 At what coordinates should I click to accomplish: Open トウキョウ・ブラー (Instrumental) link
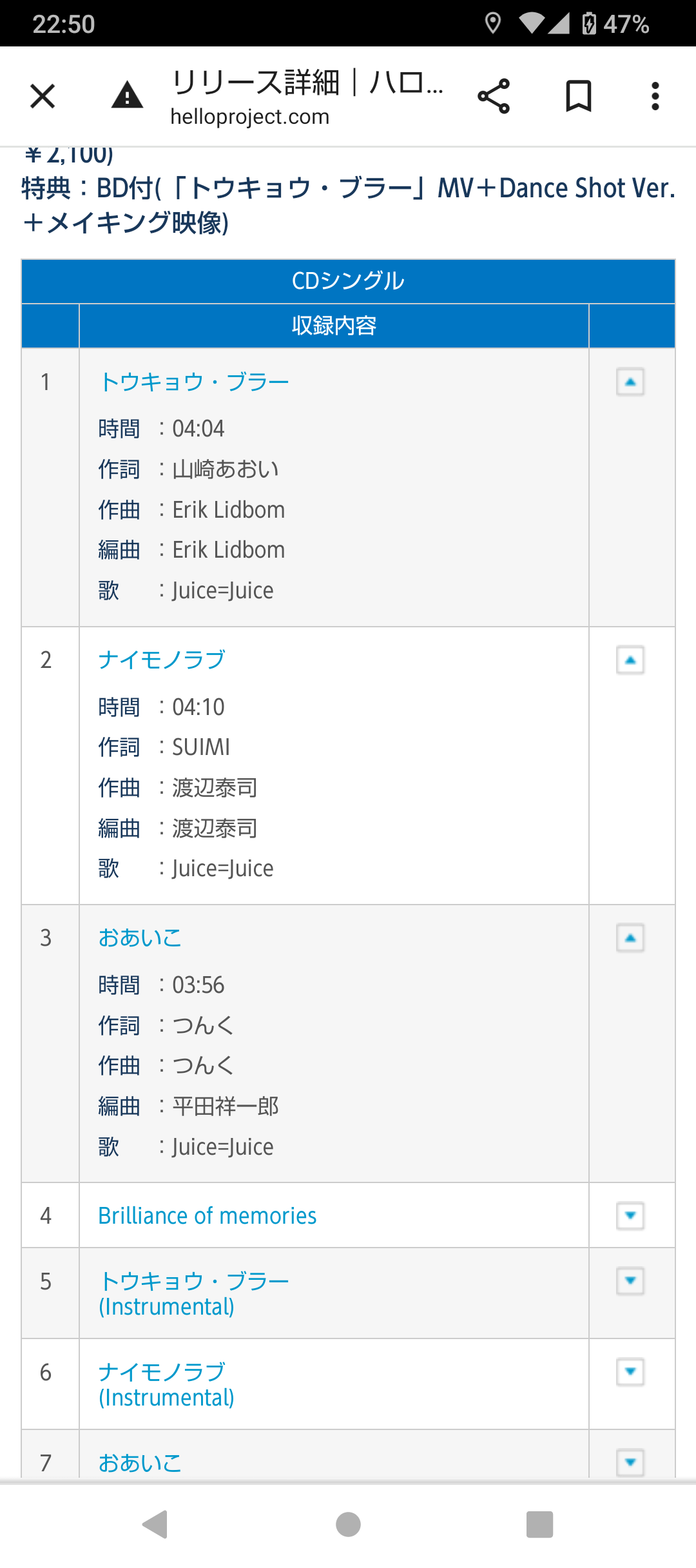194,1293
